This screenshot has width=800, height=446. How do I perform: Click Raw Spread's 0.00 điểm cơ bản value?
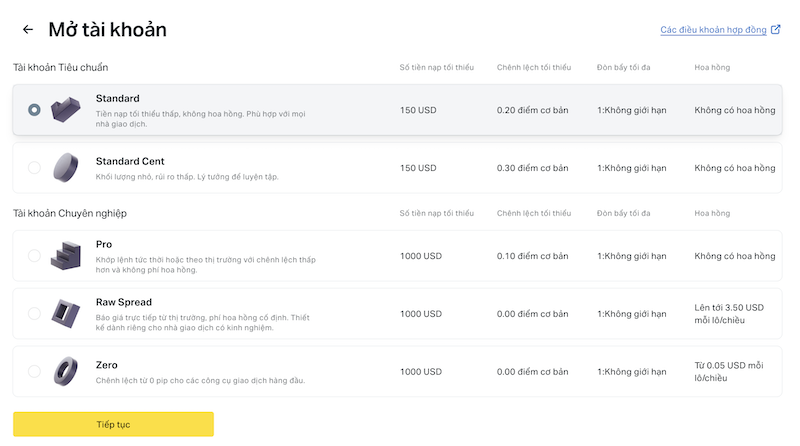pyautogui.click(x=533, y=314)
